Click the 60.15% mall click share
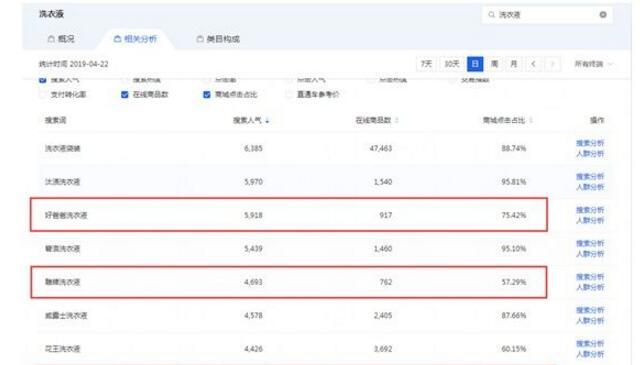The image size is (640, 365). (x=514, y=349)
